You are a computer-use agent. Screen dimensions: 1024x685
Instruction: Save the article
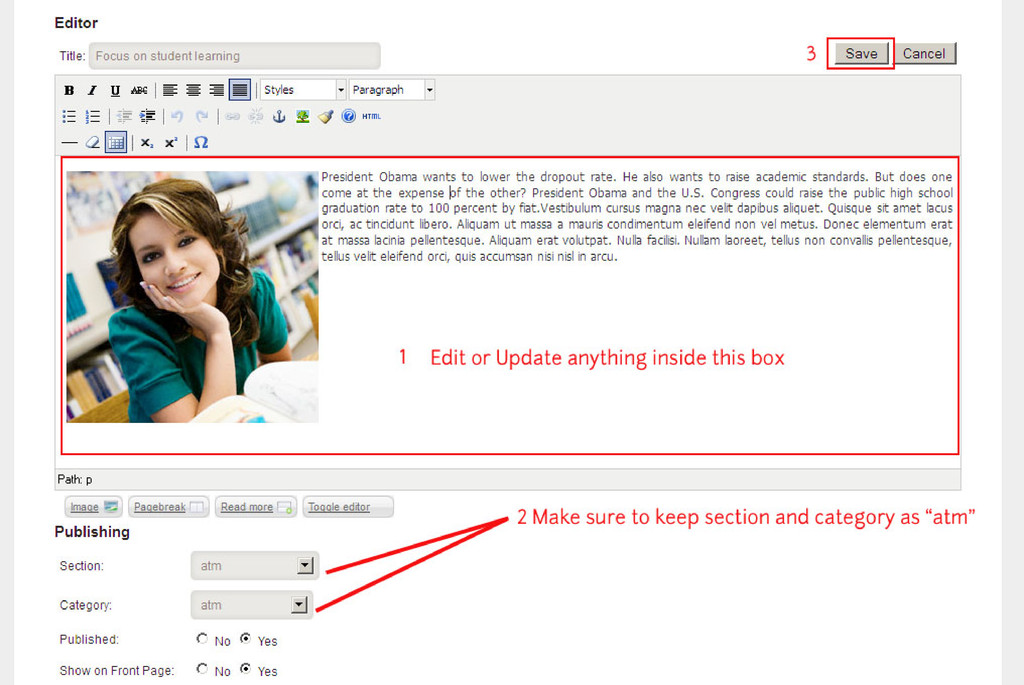click(861, 54)
